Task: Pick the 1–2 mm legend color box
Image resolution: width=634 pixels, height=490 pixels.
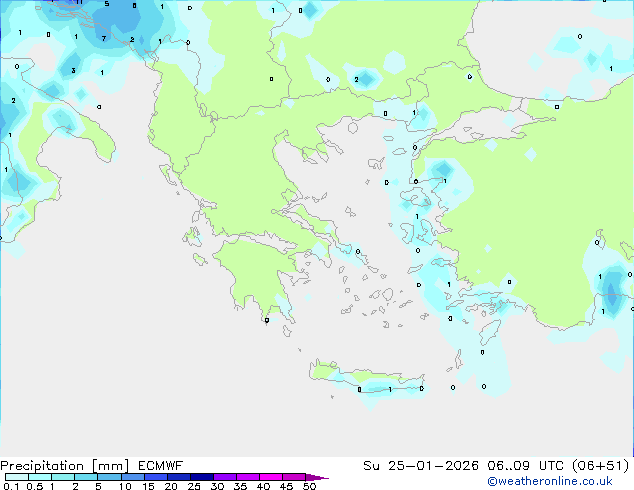Action: pos(63,477)
